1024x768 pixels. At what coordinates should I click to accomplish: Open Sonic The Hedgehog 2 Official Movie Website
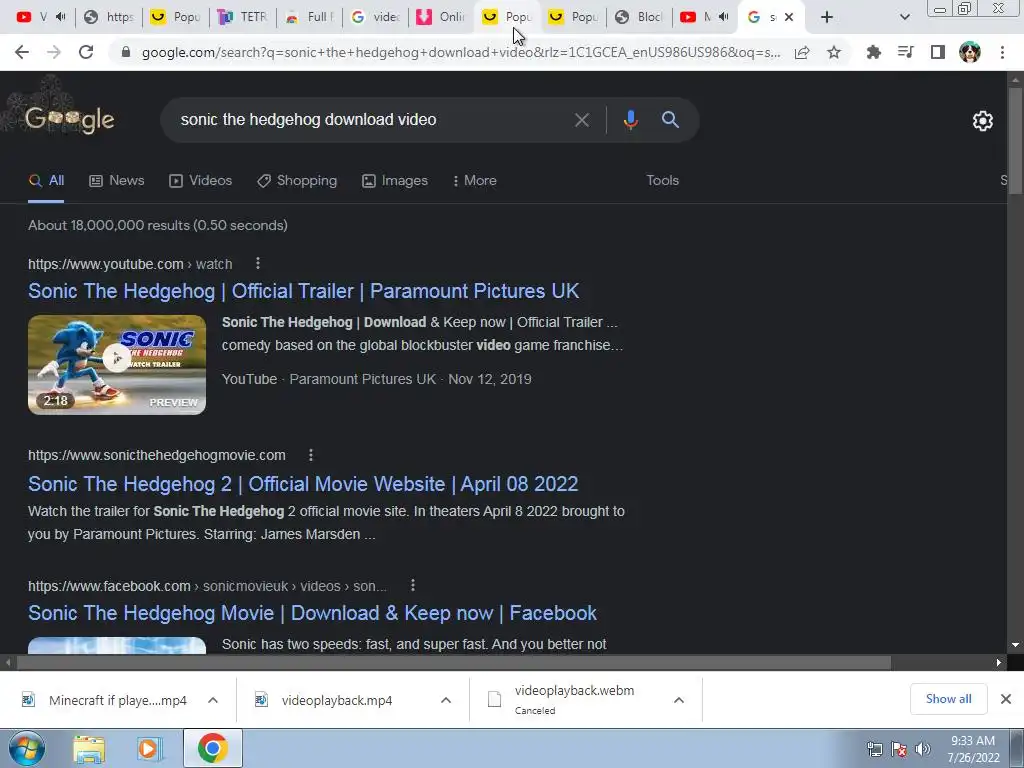click(x=303, y=484)
